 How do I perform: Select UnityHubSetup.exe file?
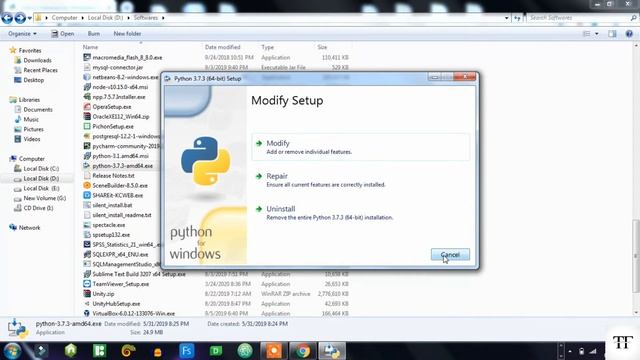pos(116,304)
